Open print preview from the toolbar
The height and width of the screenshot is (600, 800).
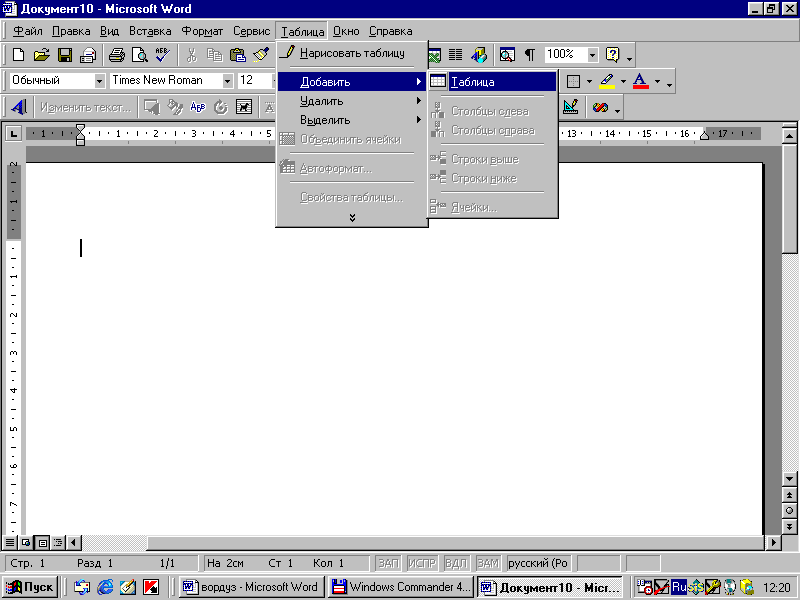[x=140, y=55]
